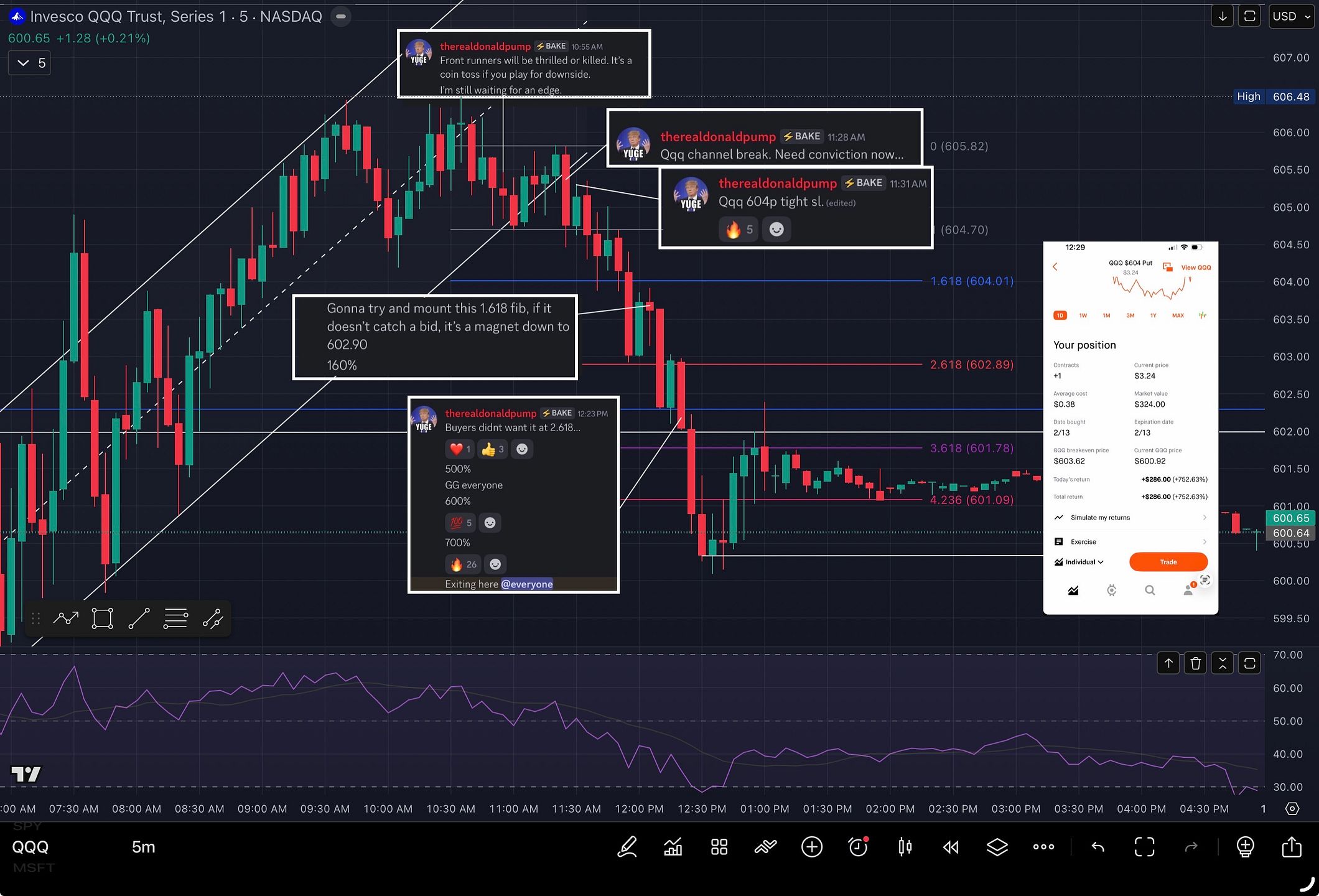Click the 2.618 (602.89) fib level label
1319x896 pixels.
tap(972, 365)
